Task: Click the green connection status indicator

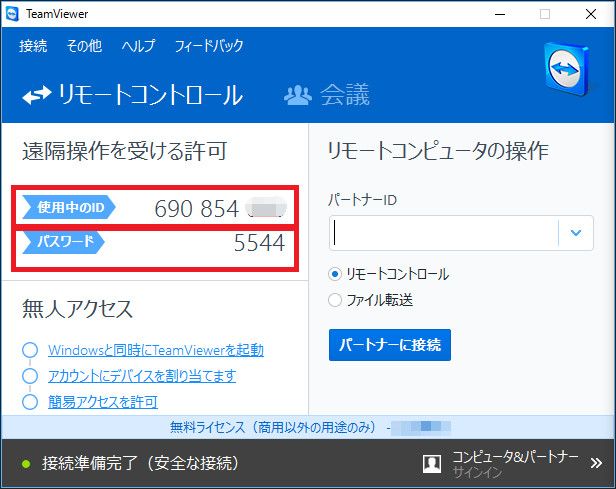Action: click(x=26, y=464)
